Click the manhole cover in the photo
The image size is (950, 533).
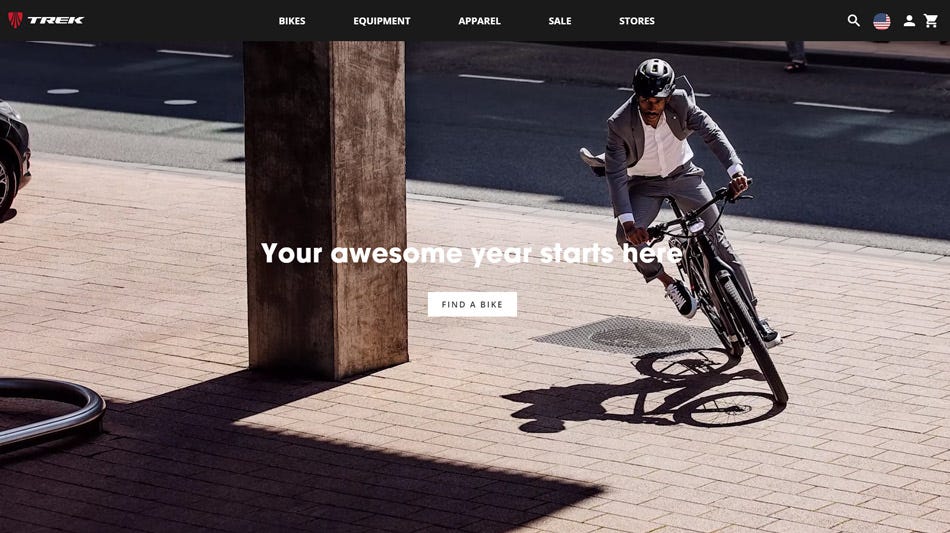(630, 335)
